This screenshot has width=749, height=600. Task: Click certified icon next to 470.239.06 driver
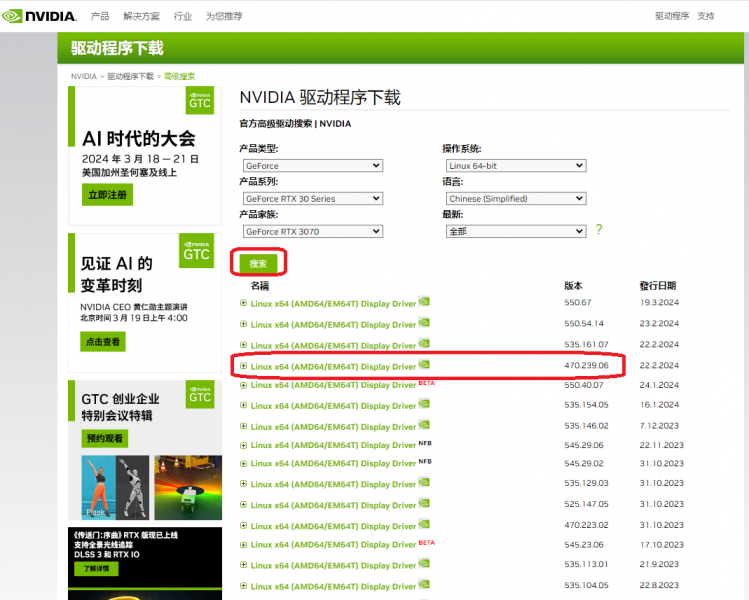pos(424,364)
